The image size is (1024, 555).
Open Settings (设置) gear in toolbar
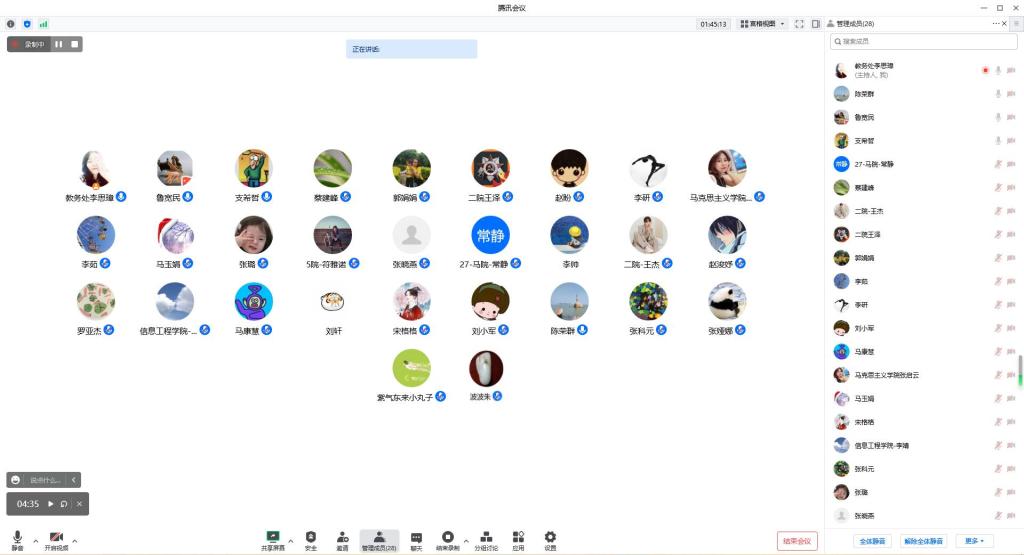[550, 537]
